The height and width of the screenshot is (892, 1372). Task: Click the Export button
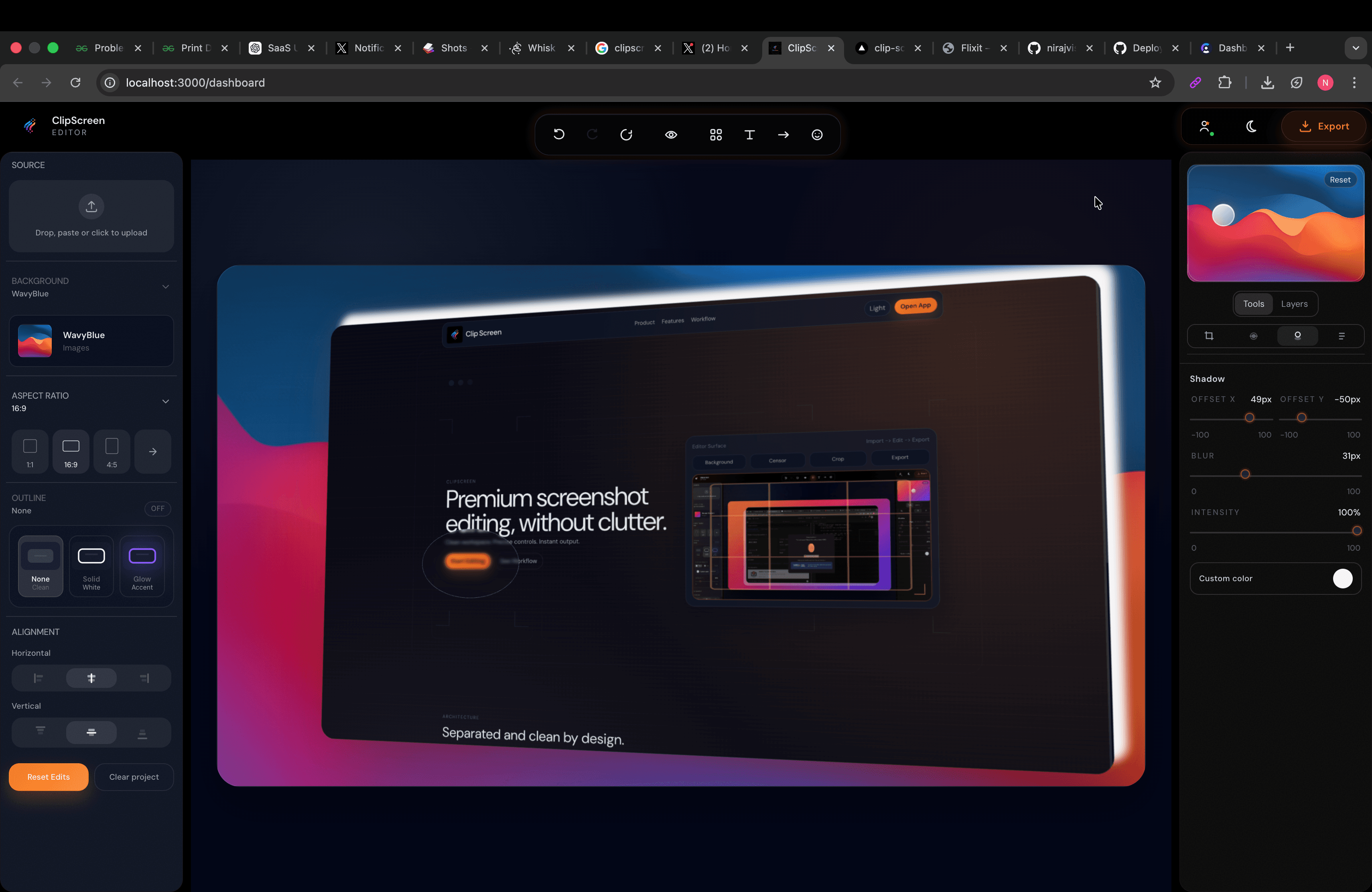pos(1323,126)
